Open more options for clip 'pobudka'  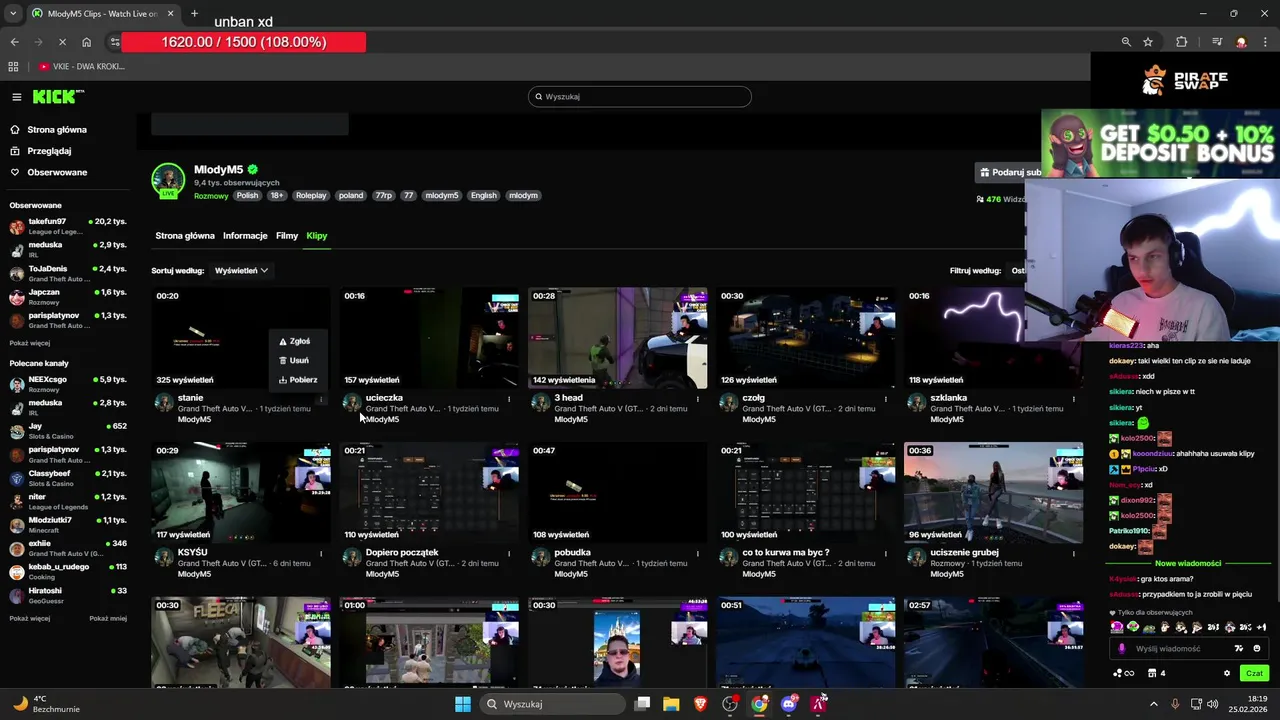coord(697,553)
